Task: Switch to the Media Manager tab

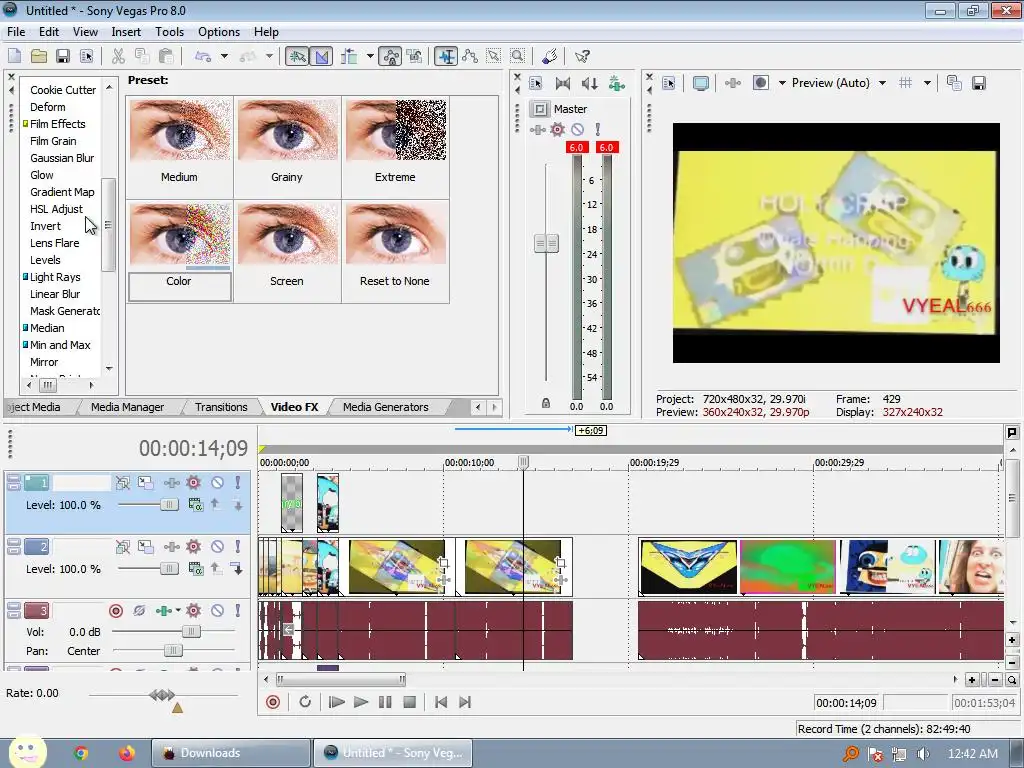Action: (127, 407)
